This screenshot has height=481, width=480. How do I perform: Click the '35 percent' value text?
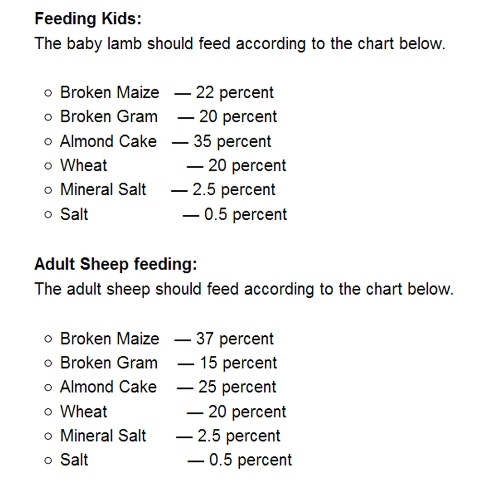(x=232, y=141)
